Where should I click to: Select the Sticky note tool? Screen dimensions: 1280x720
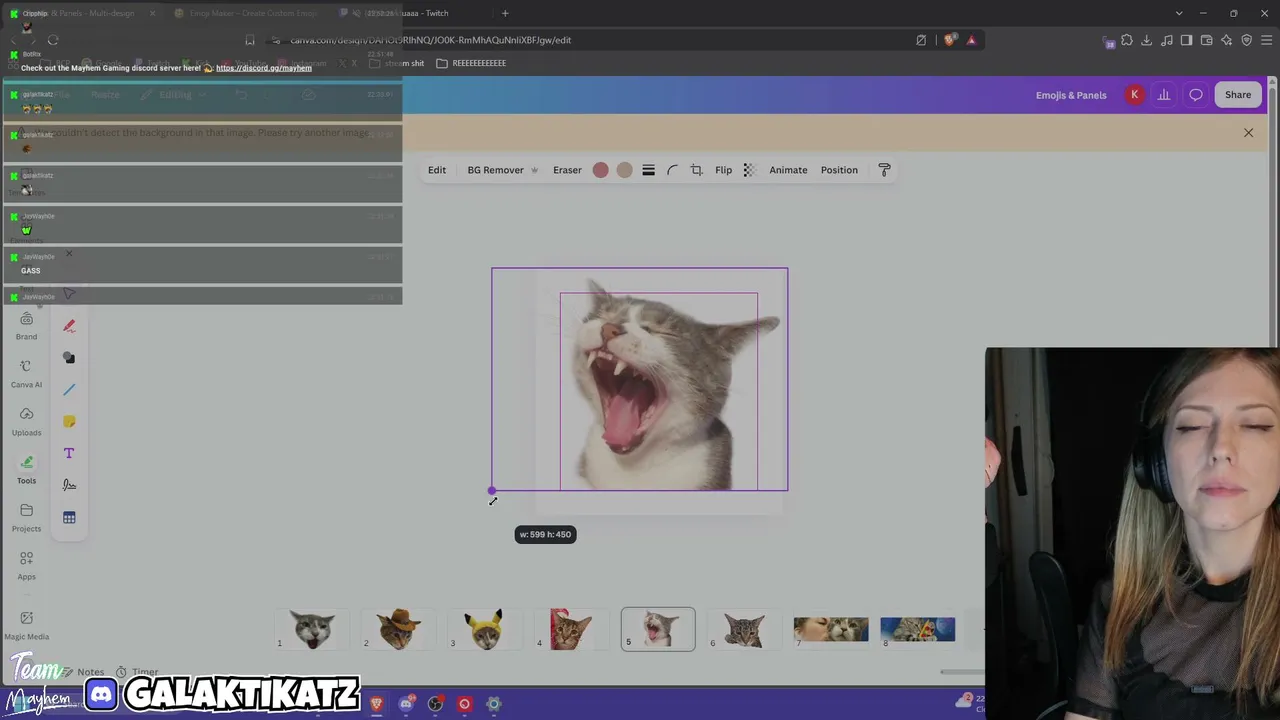pos(69,422)
